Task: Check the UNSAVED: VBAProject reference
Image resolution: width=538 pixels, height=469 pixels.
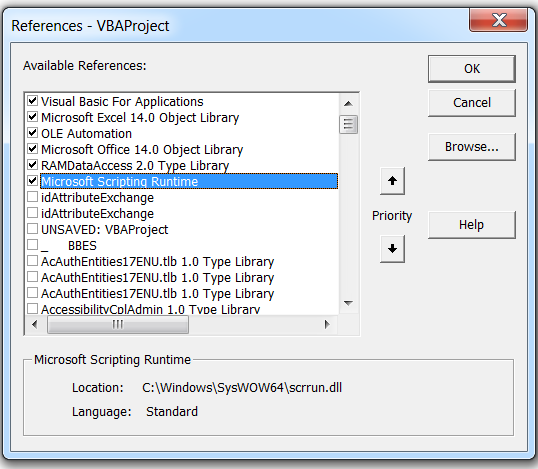Action: pyautogui.click(x=33, y=229)
